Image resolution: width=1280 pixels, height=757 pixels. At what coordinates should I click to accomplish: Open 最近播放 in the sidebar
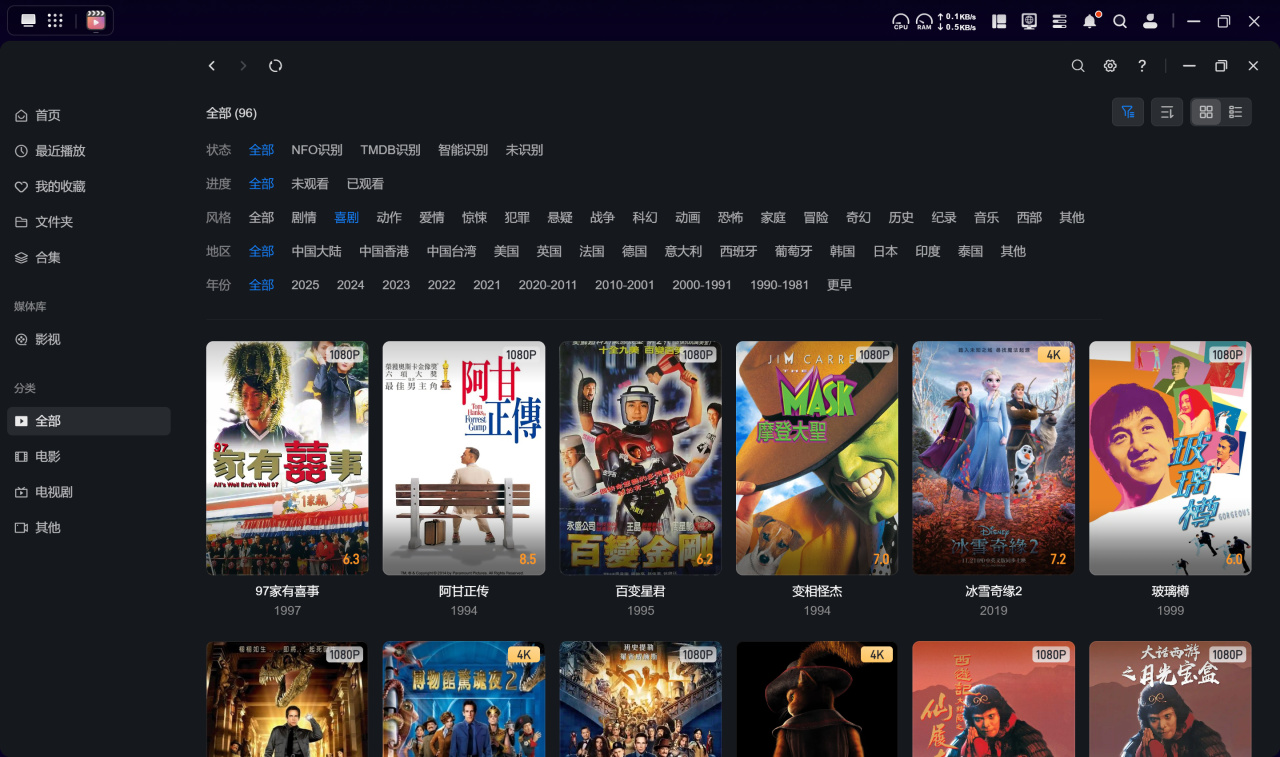89,151
